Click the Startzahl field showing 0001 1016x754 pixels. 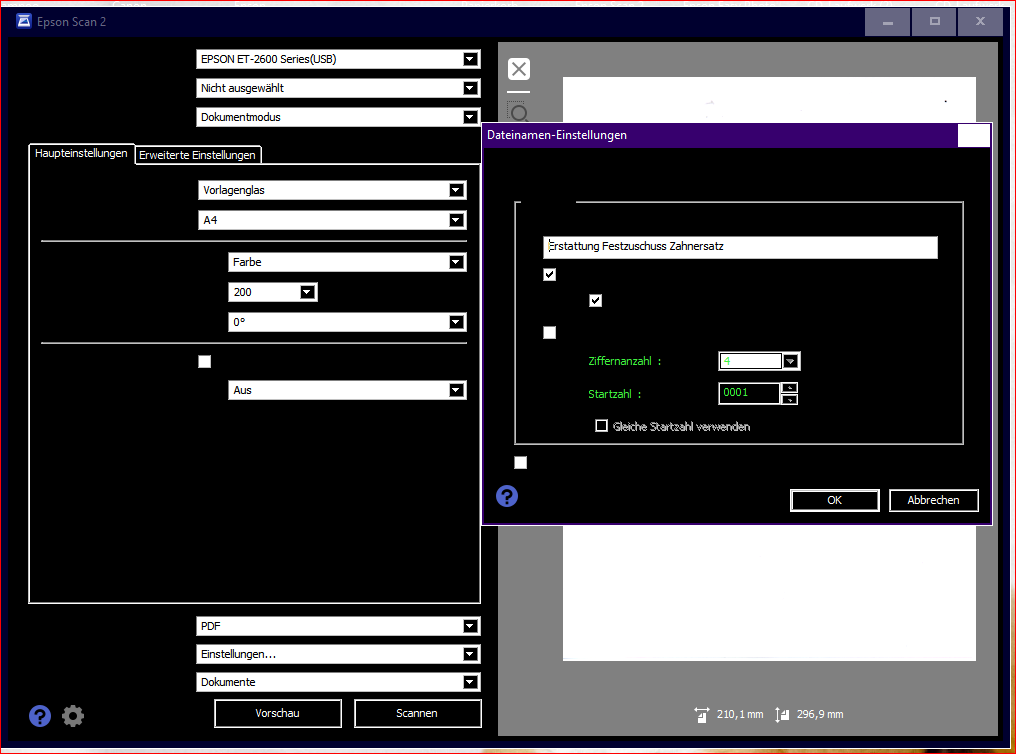pos(749,393)
